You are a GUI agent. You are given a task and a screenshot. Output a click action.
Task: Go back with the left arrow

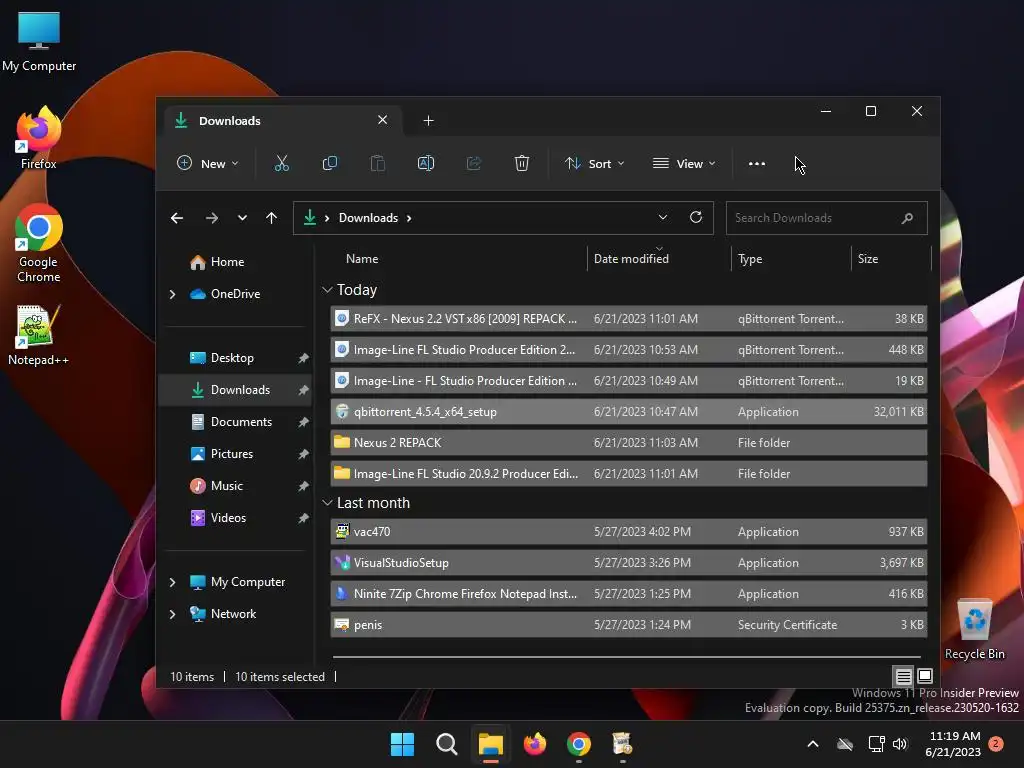click(177, 218)
